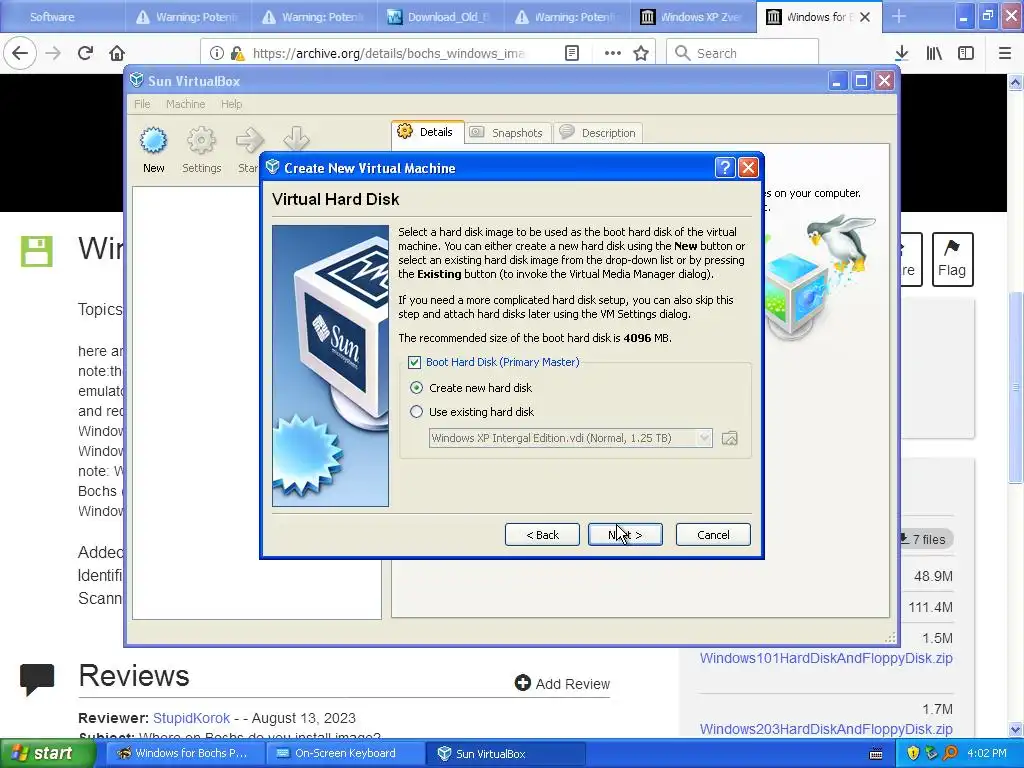The image size is (1024, 768).
Task: Toggle Firefox sidebar icon
Action: 966,53
